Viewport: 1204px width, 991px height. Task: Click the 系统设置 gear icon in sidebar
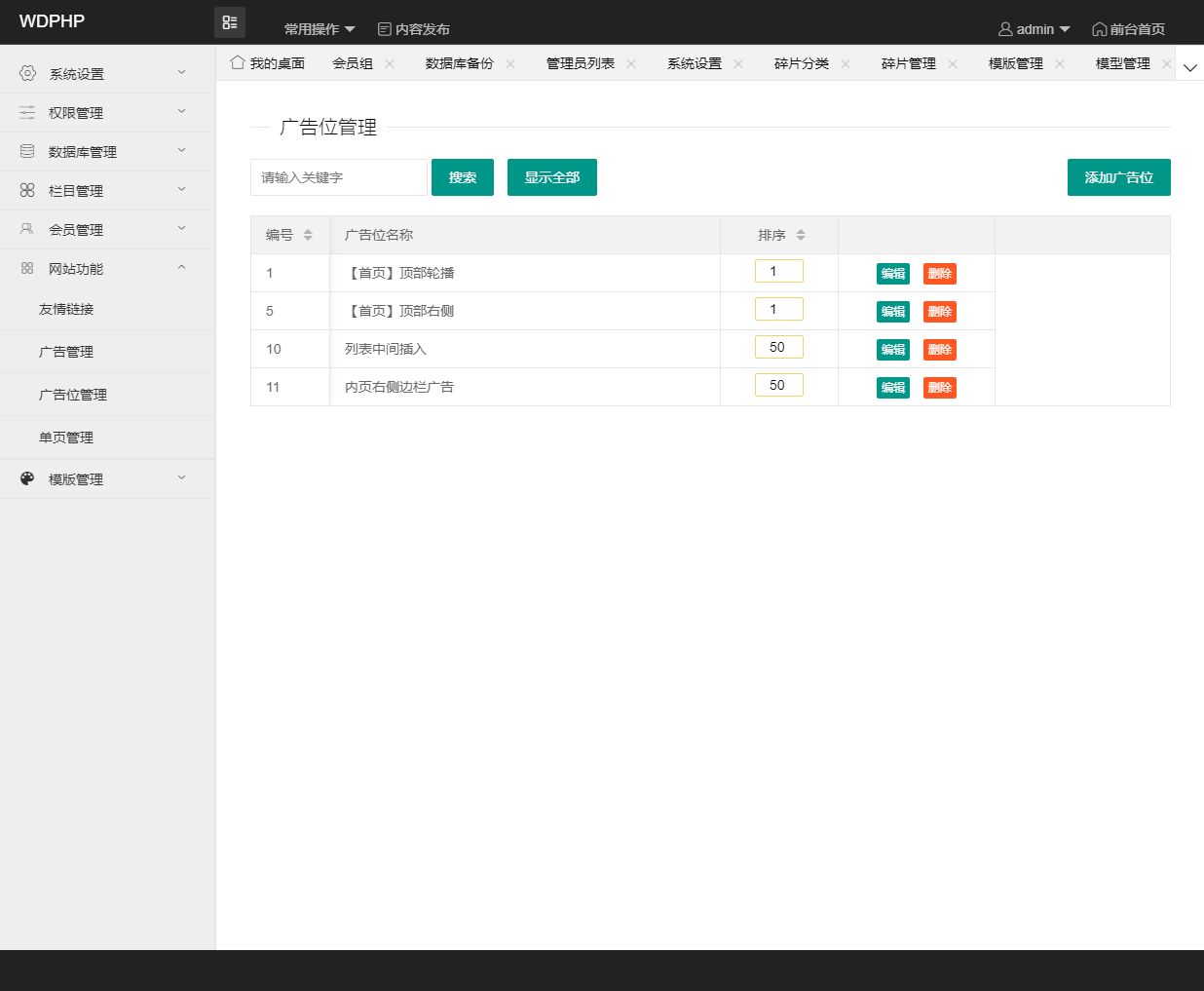[x=27, y=73]
